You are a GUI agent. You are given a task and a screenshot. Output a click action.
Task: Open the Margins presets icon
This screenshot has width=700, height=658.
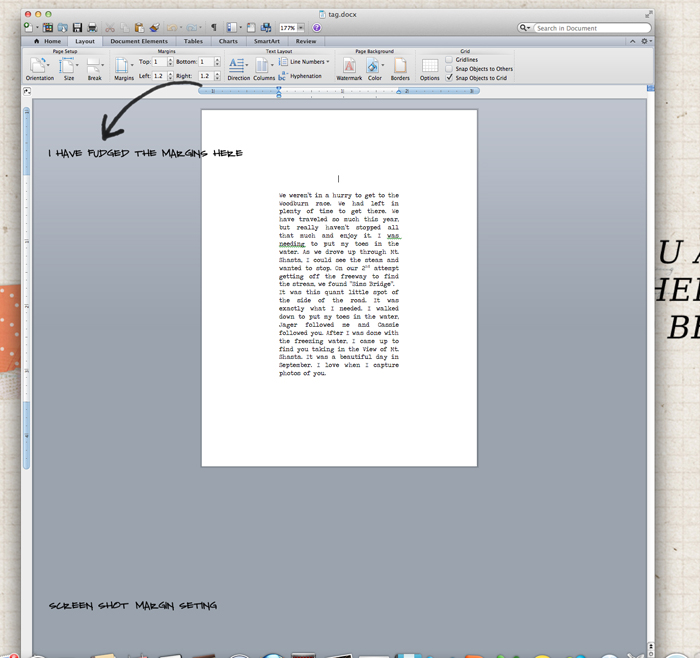[123, 66]
